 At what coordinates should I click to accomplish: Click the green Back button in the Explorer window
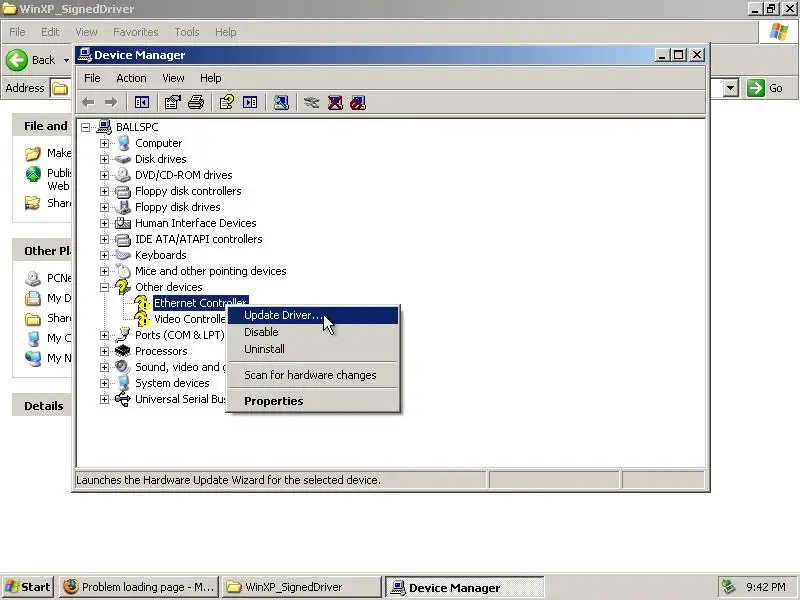17,60
